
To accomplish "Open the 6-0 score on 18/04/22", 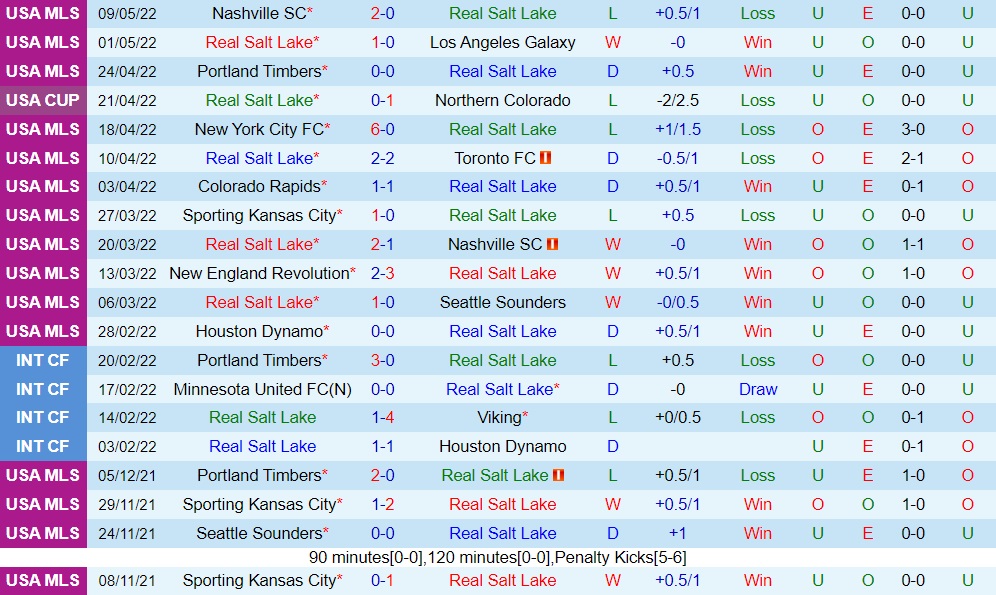I will 382,129.
